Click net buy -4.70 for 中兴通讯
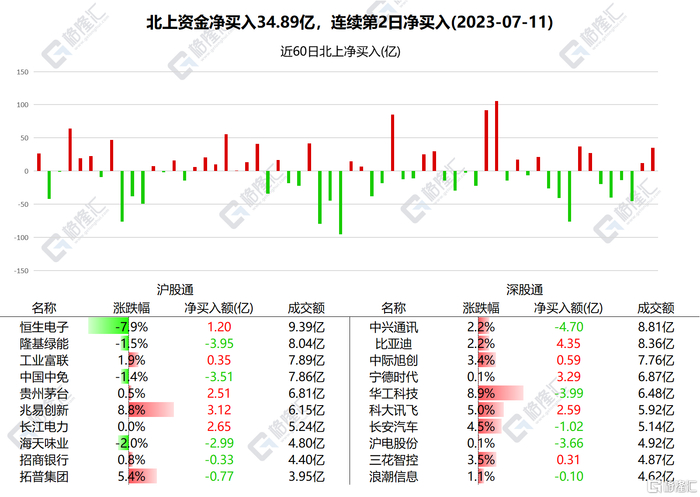 pyautogui.click(x=568, y=327)
